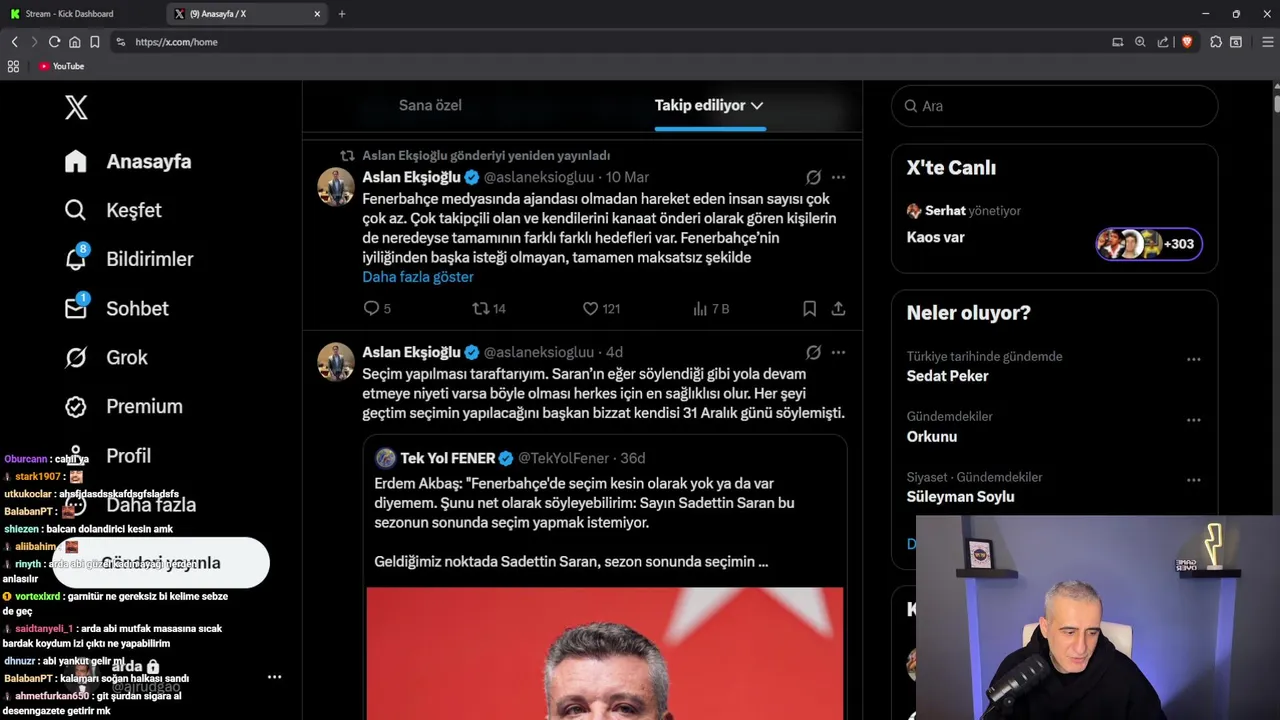
Task: Click bookmark icon in address bar area
Action: click(94, 42)
